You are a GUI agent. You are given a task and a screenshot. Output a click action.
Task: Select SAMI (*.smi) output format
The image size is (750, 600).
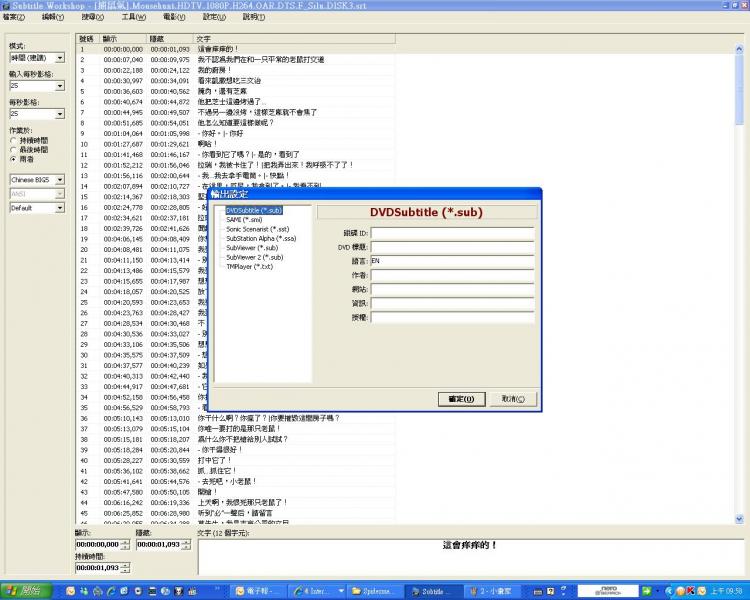(x=244, y=220)
